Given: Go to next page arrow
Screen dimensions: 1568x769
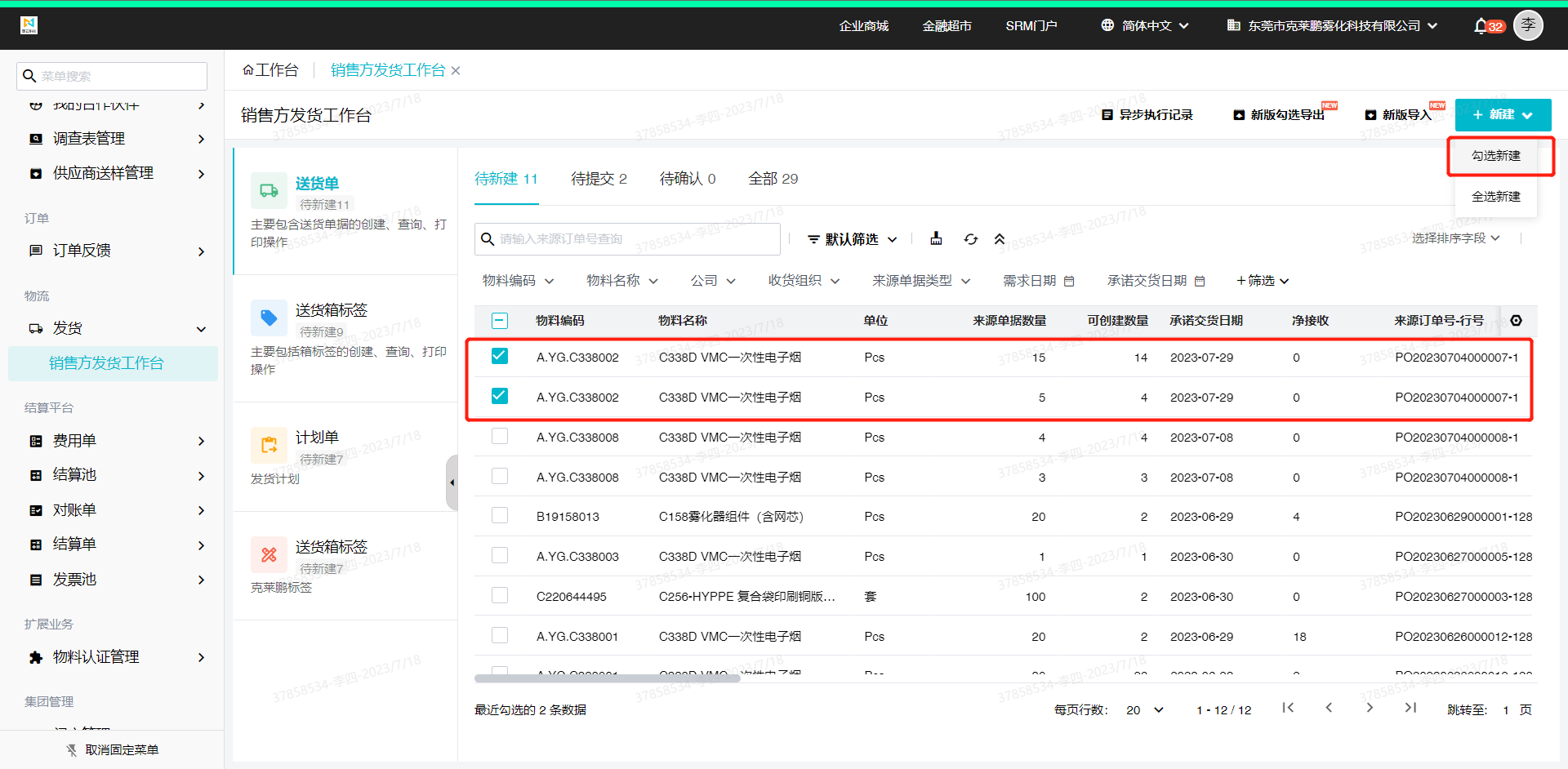Looking at the screenshot, I should (1370, 708).
